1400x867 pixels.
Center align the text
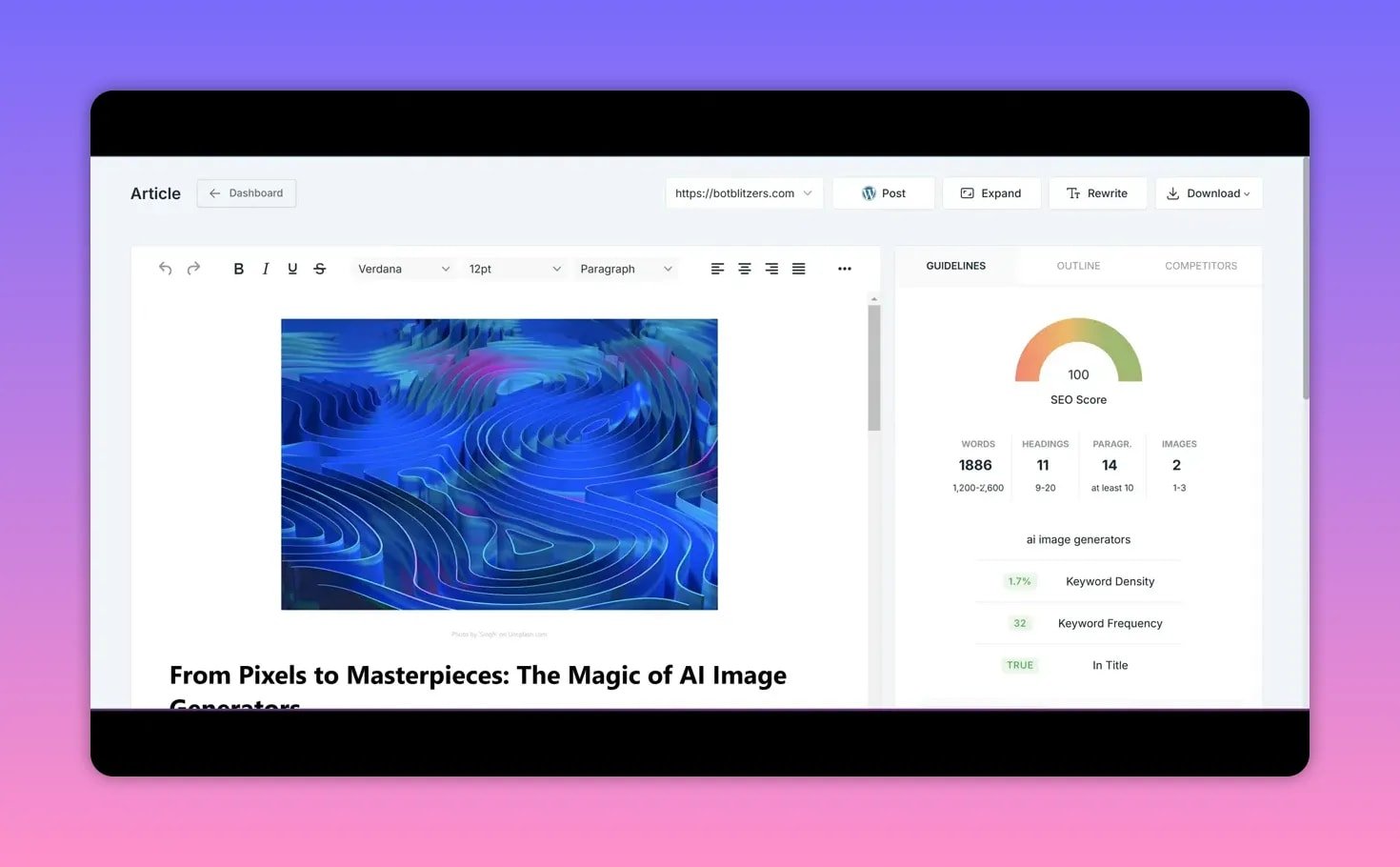click(745, 269)
